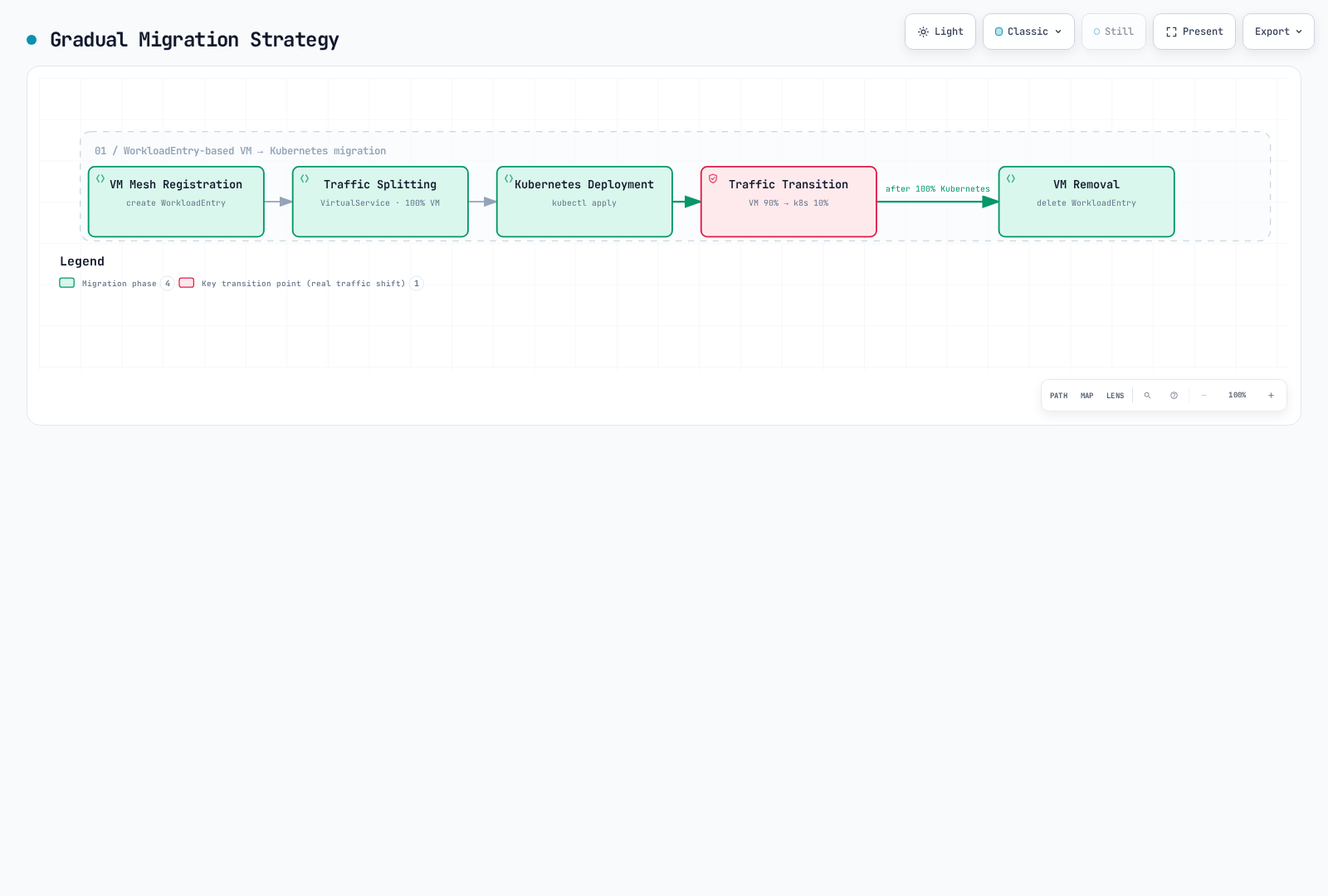Click the Export chevron arrow
The width and height of the screenshot is (1328, 896).
[1299, 32]
